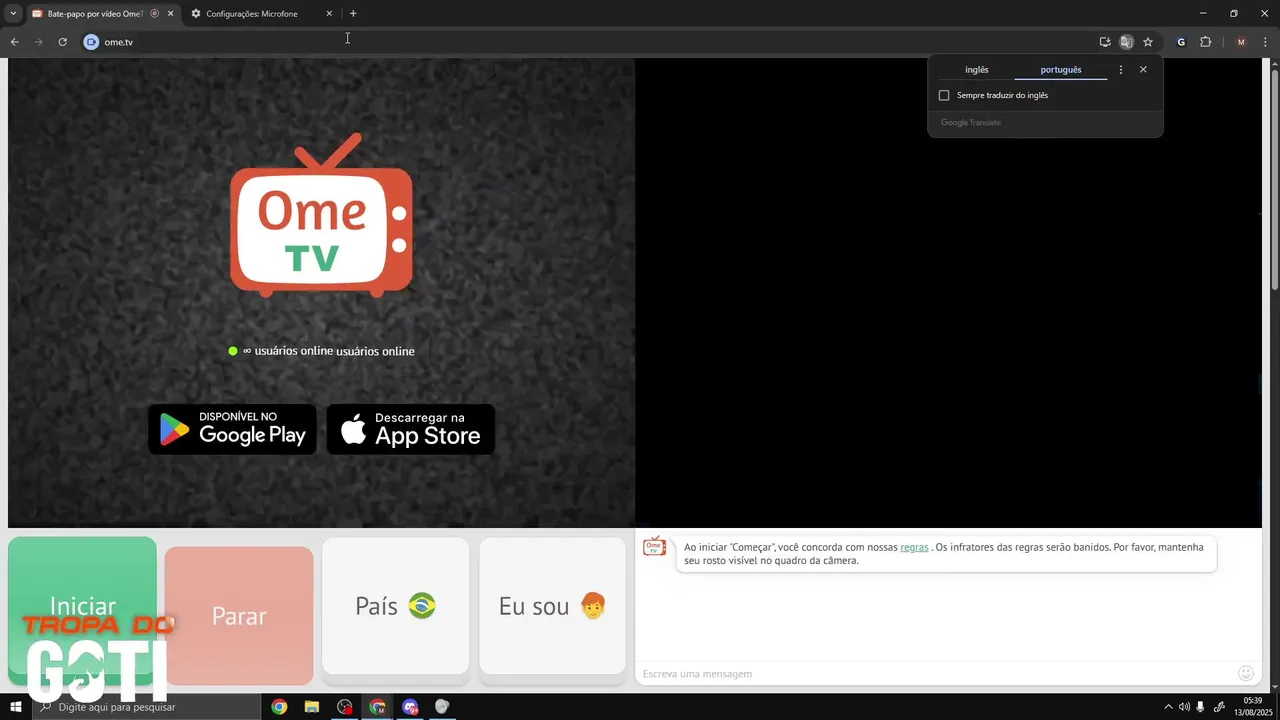The image size is (1280, 720).
Task: Open Eu sou gender selector
Action: pyautogui.click(x=552, y=606)
